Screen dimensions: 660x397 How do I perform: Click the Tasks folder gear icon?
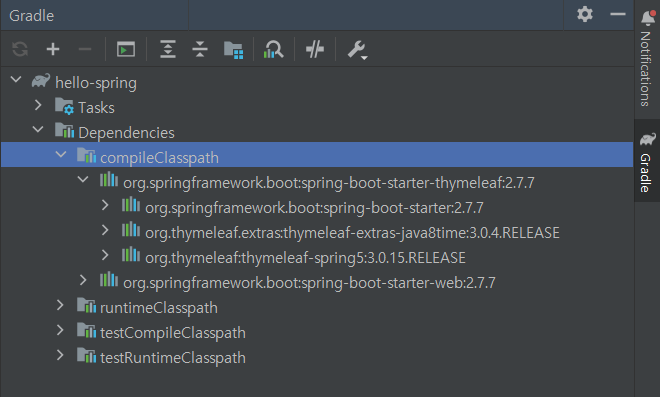click(64, 106)
